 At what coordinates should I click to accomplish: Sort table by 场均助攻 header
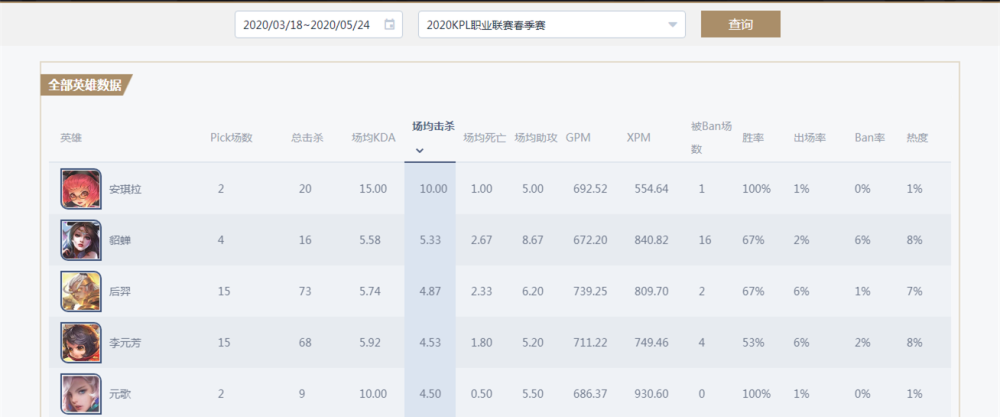(x=536, y=138)
